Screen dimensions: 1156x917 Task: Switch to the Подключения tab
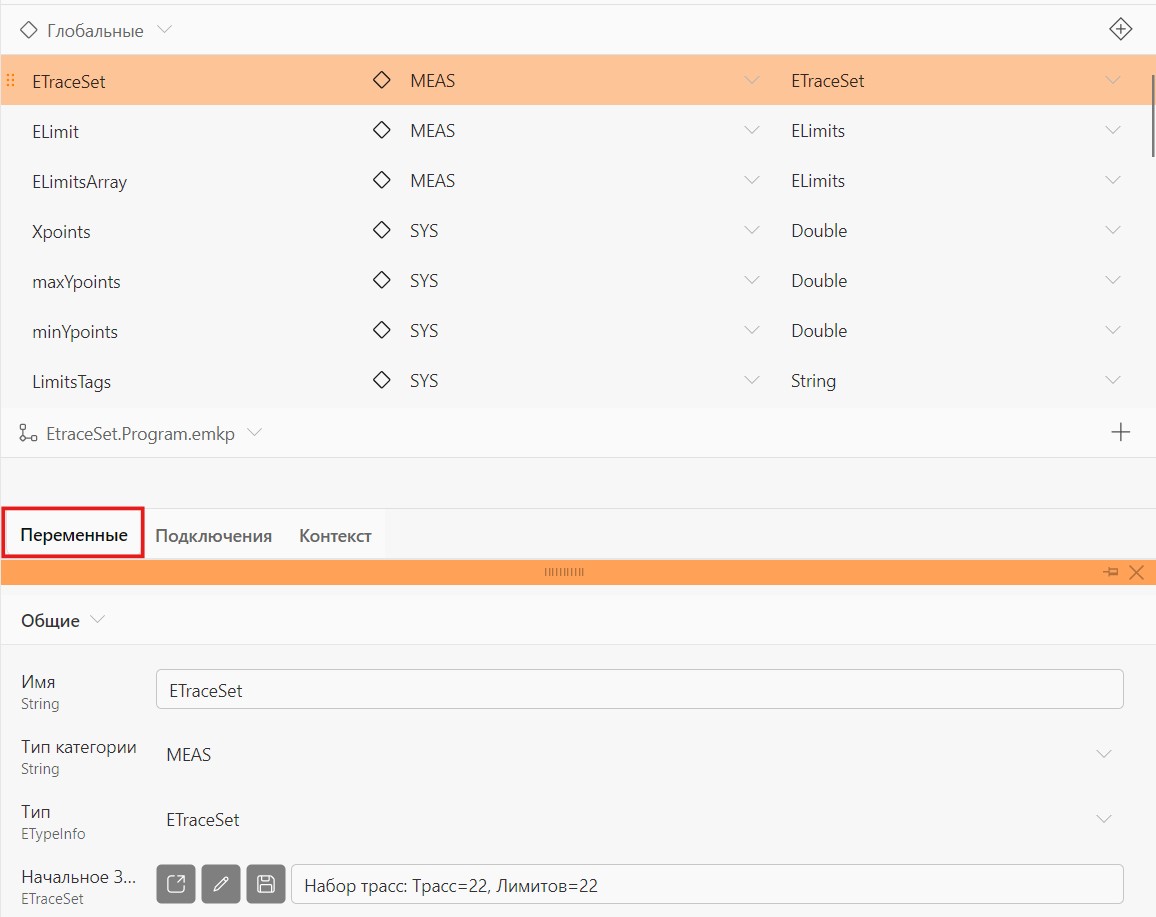213,536
